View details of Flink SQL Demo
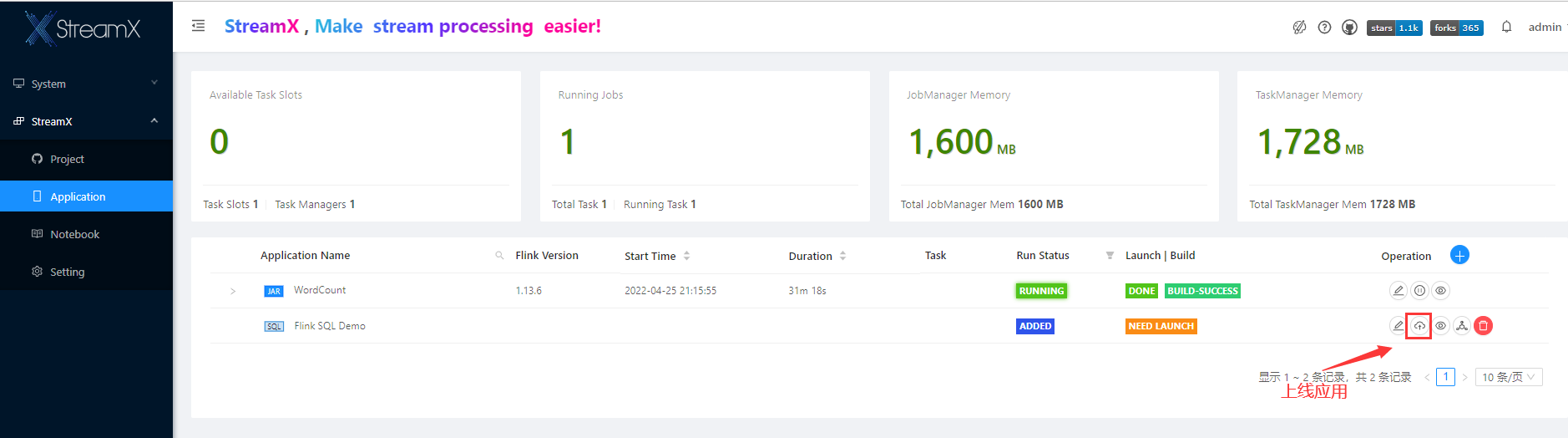Screen dimensions: 1568x438 click(1440, 326)
